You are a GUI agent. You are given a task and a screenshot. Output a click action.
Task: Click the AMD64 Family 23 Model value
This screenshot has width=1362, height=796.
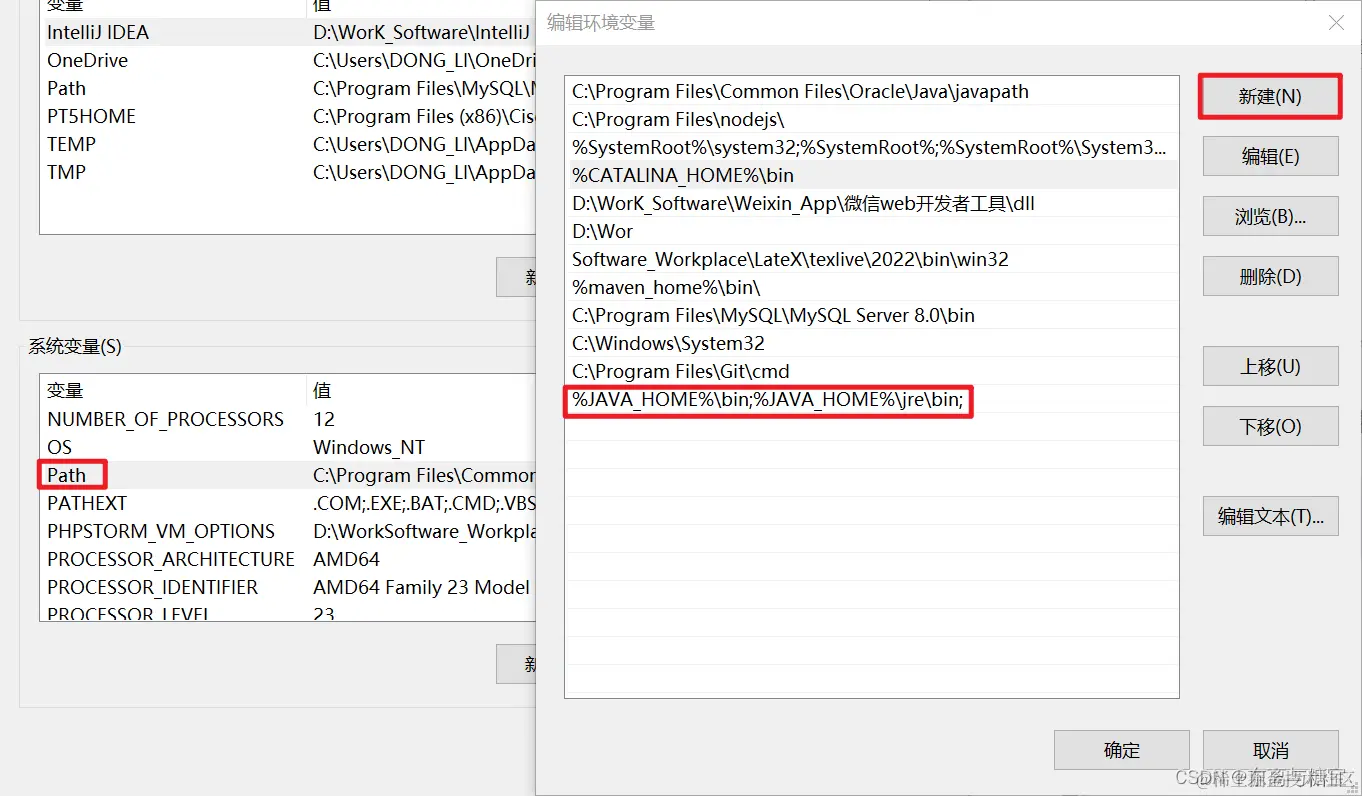(x=422, y=587)
